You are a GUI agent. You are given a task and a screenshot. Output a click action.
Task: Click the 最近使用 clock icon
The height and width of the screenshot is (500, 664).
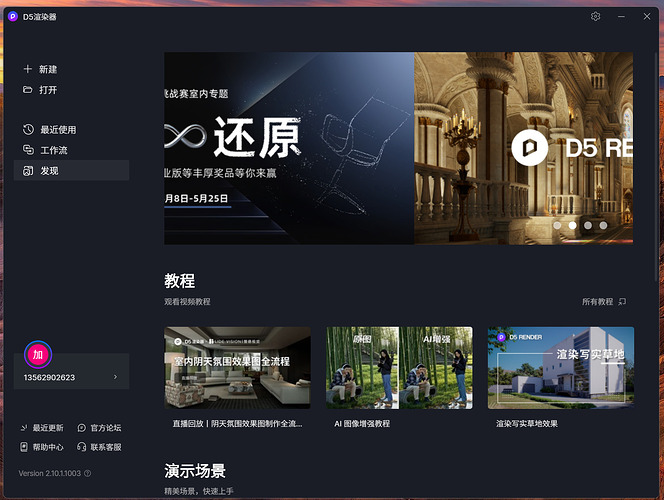click(x=28, y=130)
